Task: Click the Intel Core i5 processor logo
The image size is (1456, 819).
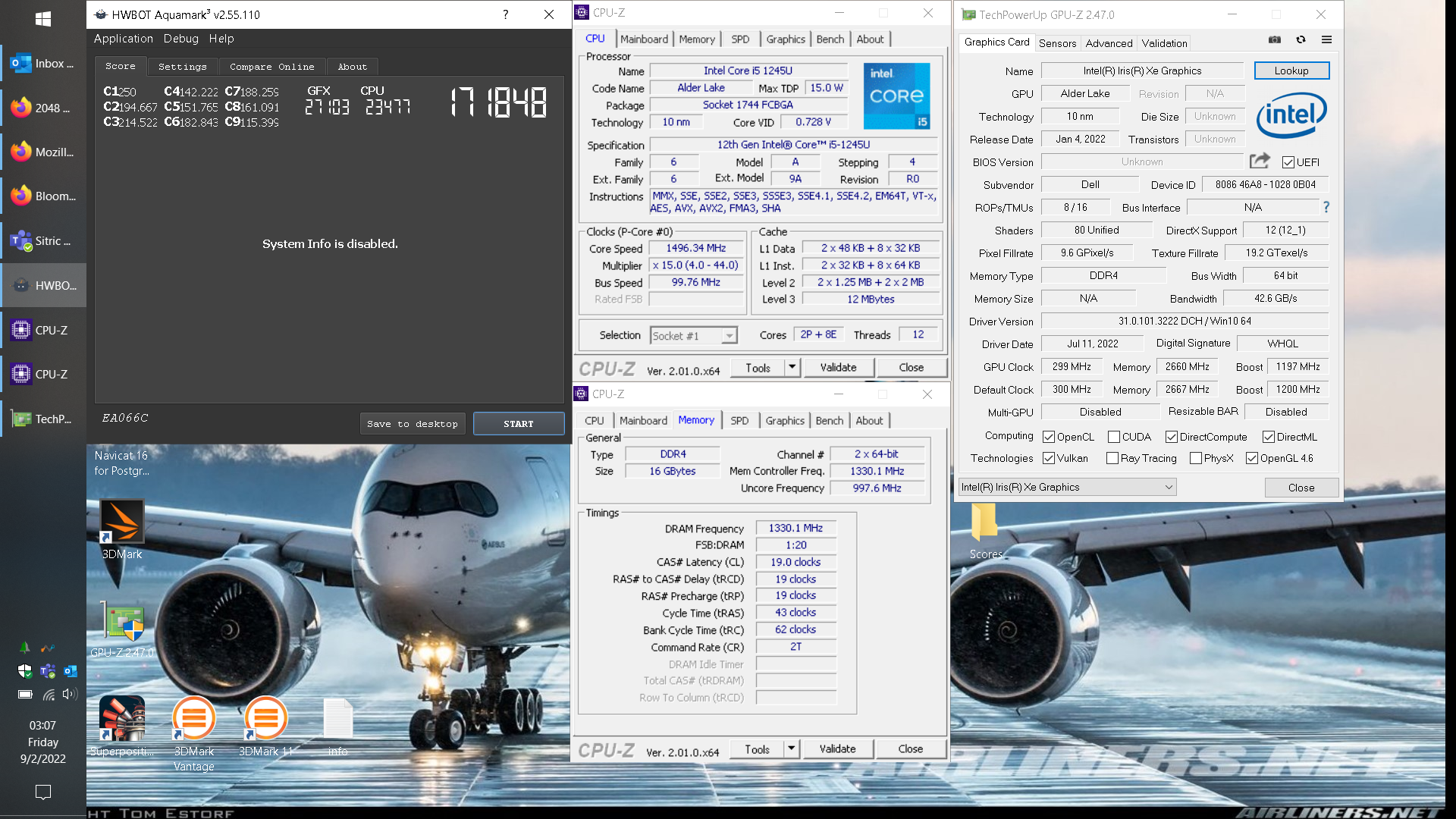Action: (897, 96)
